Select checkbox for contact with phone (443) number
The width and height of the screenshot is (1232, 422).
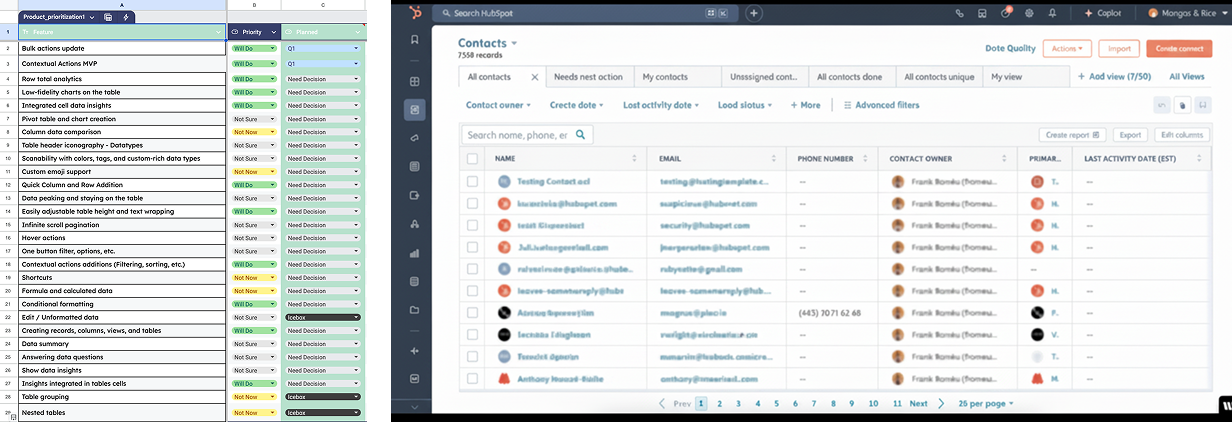pyautogui.click(x=472, y=313)
